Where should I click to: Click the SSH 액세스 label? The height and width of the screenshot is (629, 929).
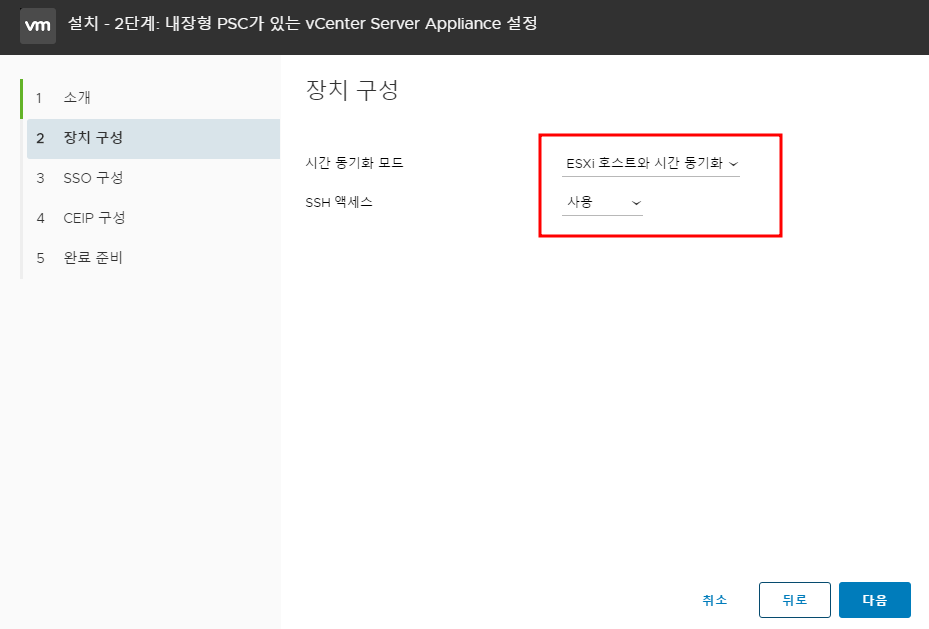click(339, 203)
